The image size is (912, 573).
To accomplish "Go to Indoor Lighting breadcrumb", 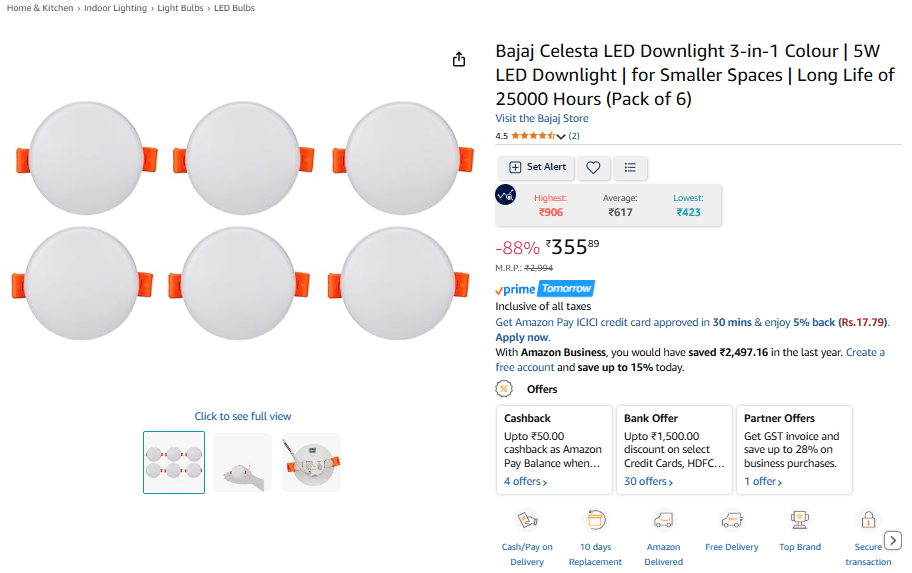I will (115, 8).
